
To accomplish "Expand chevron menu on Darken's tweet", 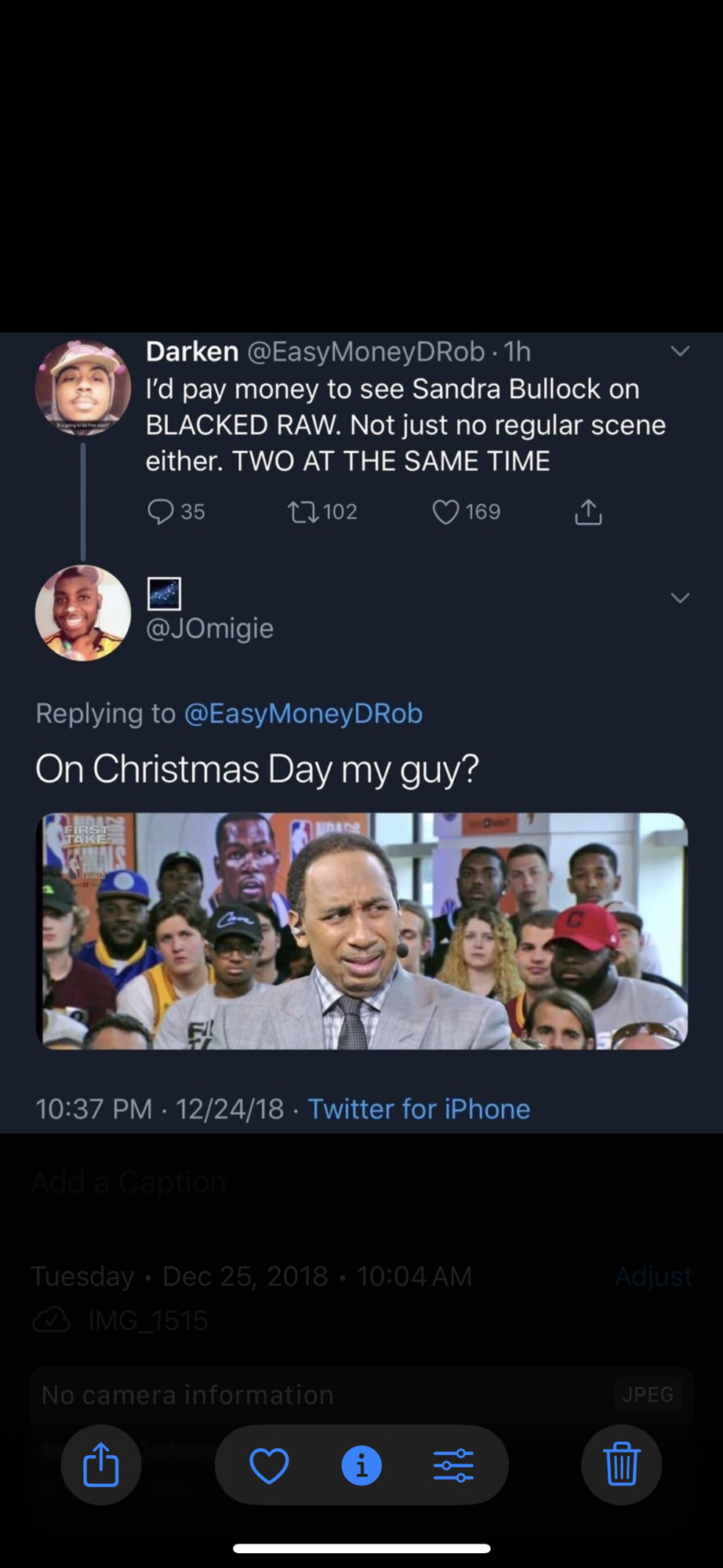I will [x=680, y=351].
